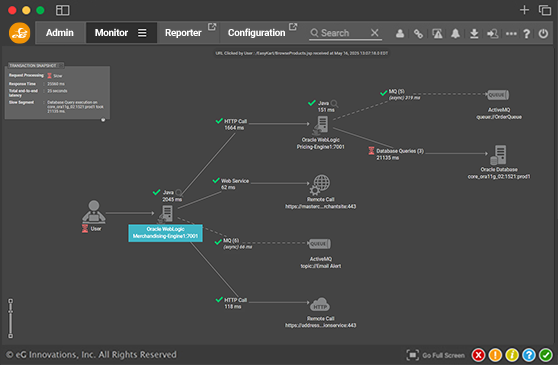558x365 pixels.
Task: Click the Web Service 62 ms label
Action: click(x=234, y=184)
